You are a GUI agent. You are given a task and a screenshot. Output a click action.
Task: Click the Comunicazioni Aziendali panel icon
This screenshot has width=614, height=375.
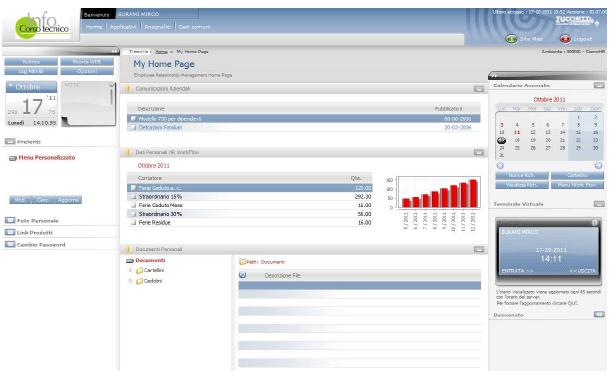127,89
